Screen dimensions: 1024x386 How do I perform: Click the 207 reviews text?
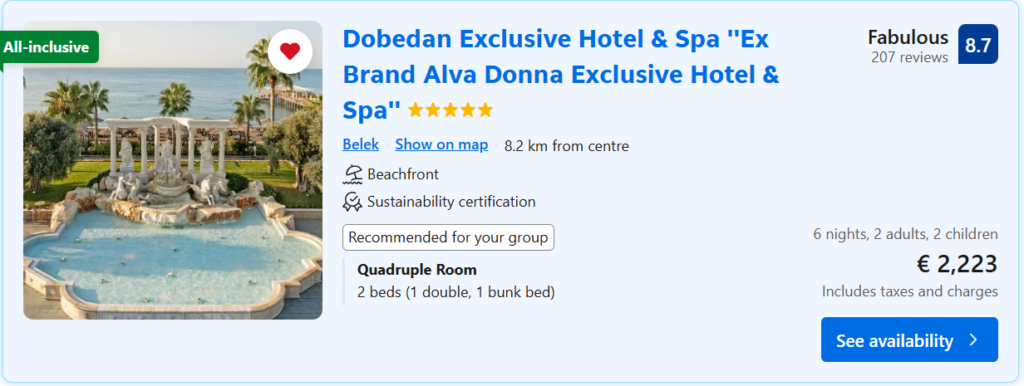tap(909, 57)
